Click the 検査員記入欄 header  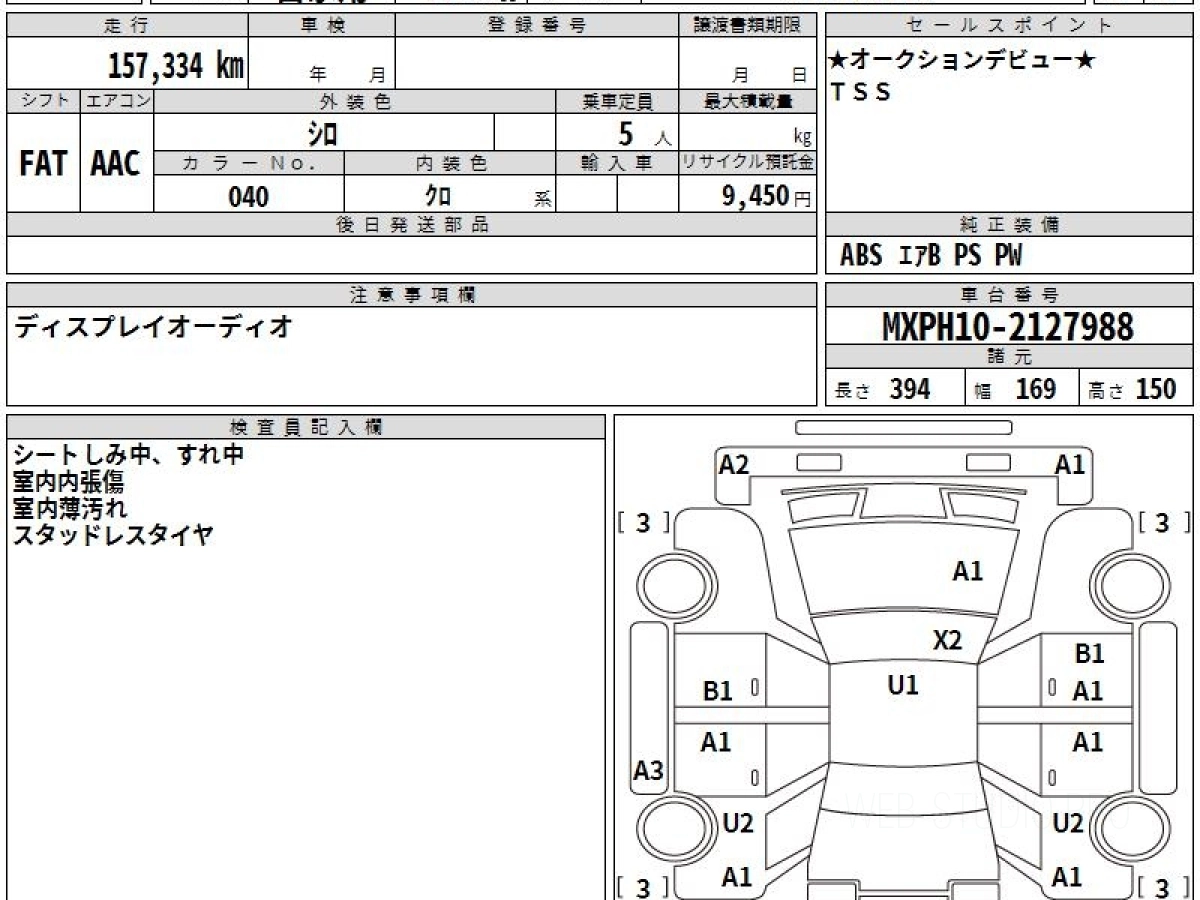pos(306,426)
